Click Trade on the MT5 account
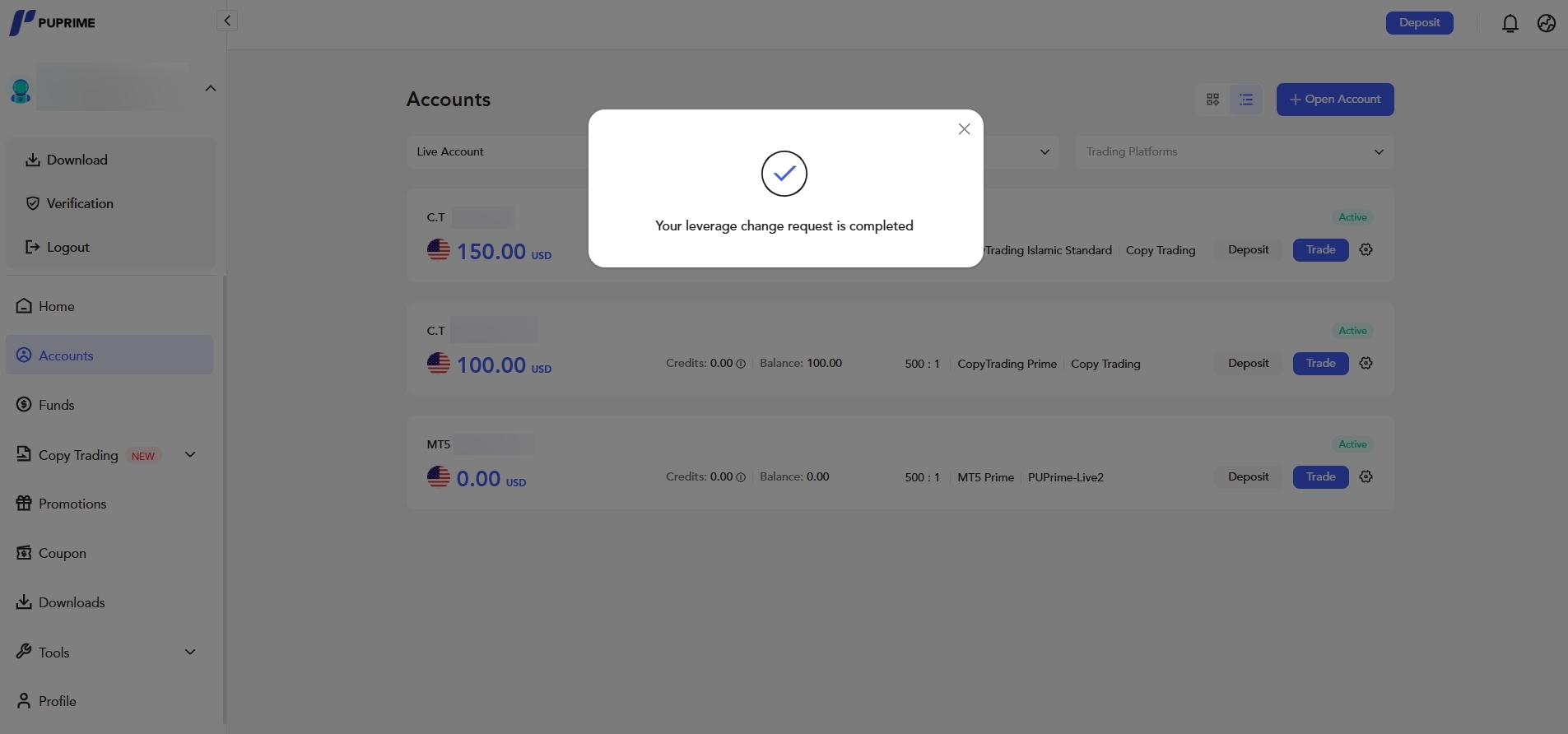The height and width of the screenshot is (734, 1568). tap(1320, 476)
